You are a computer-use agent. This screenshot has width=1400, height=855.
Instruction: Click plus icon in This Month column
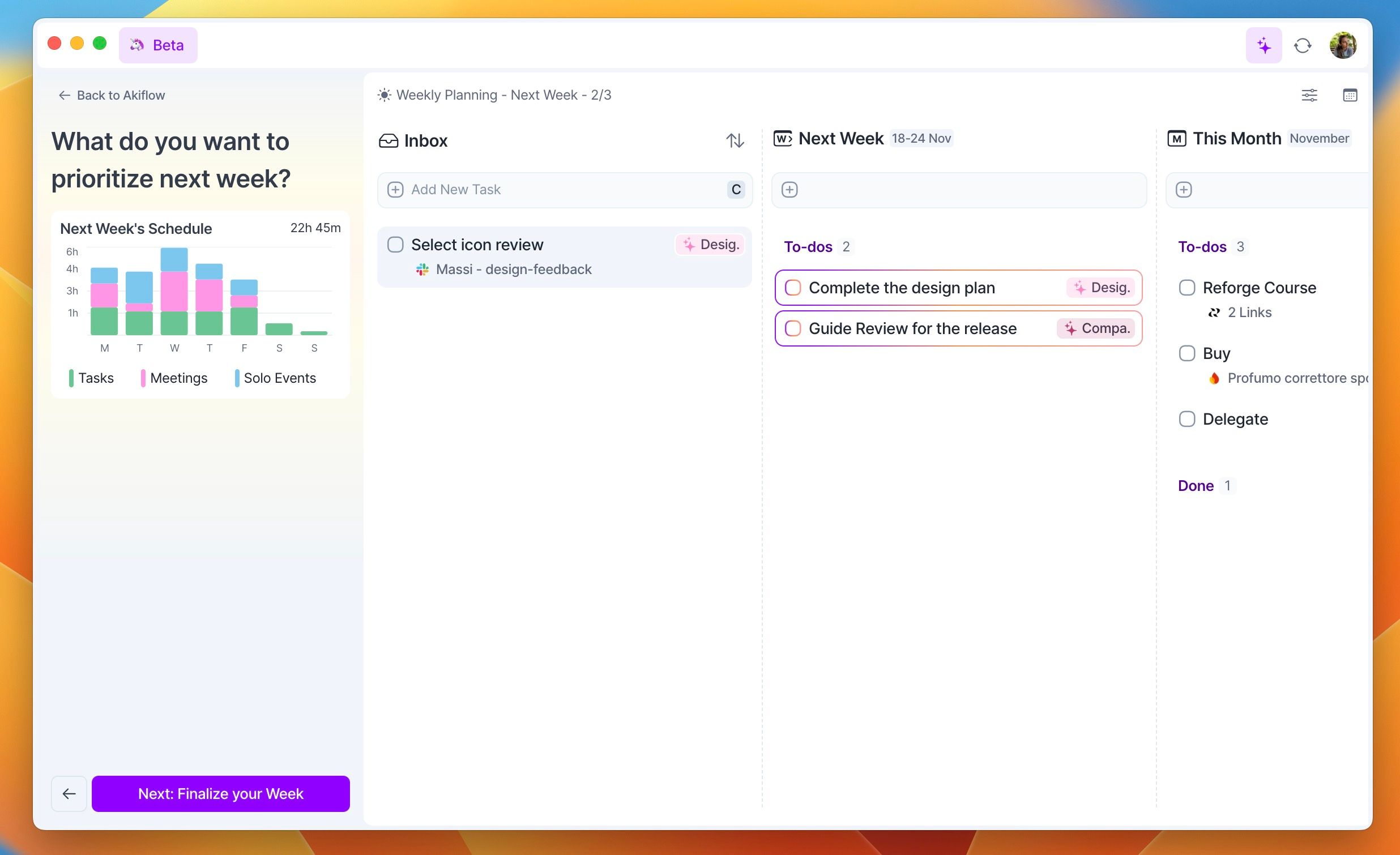tap(1184, 190)
